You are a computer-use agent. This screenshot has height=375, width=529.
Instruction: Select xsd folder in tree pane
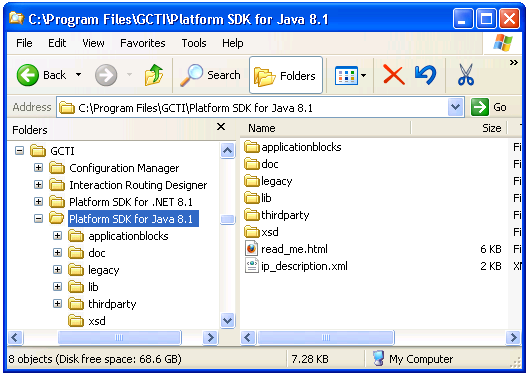coord(87,321)
